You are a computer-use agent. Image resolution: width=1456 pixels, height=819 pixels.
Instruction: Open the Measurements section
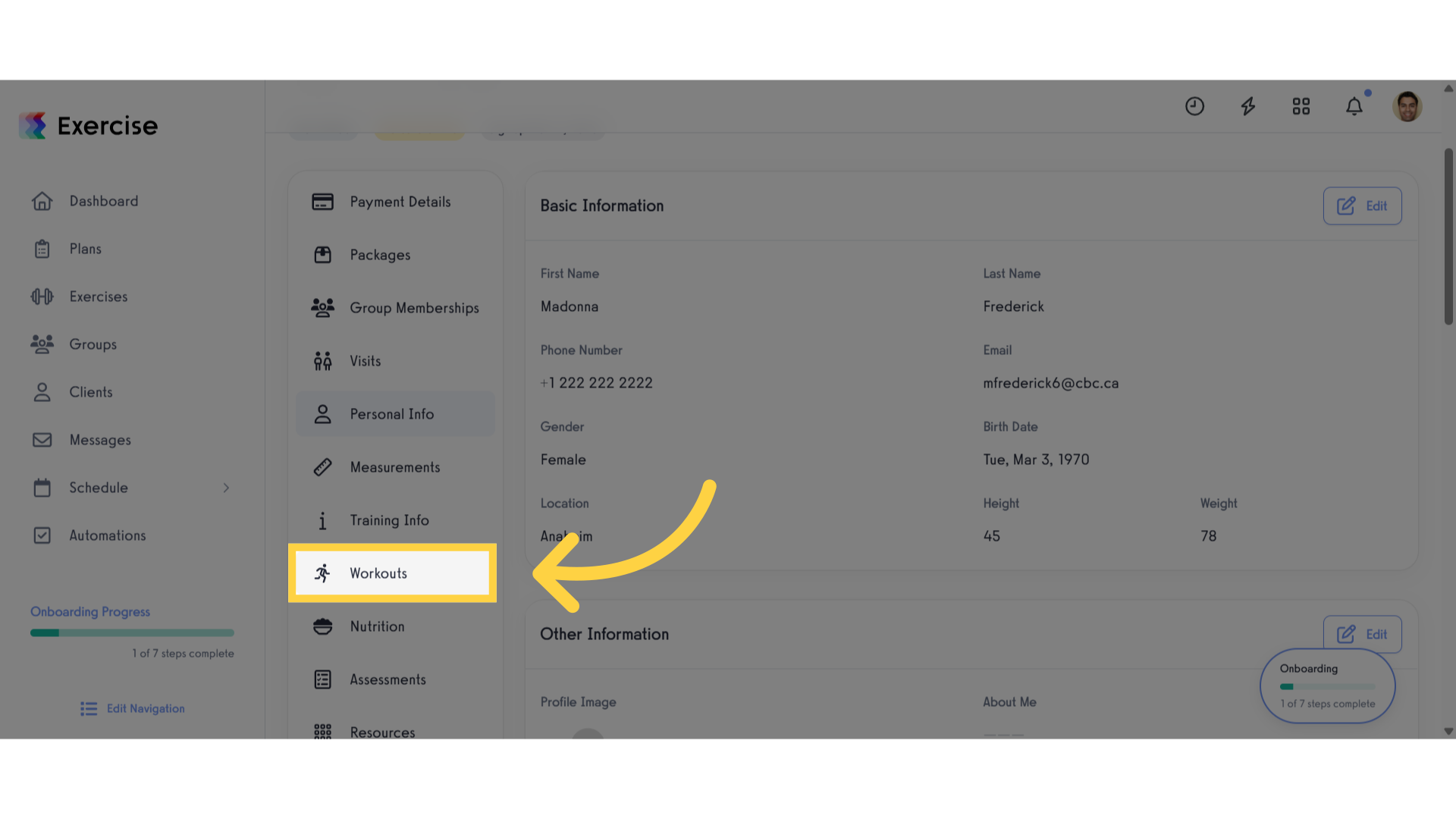coord(395,467)
